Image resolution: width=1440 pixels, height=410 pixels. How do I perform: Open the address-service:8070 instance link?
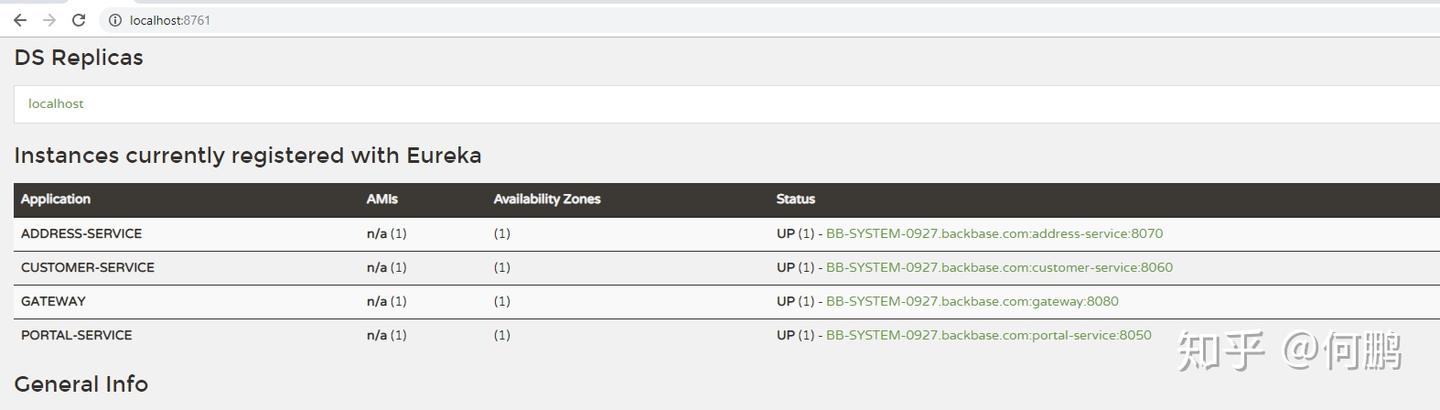[x=994, y=234]
